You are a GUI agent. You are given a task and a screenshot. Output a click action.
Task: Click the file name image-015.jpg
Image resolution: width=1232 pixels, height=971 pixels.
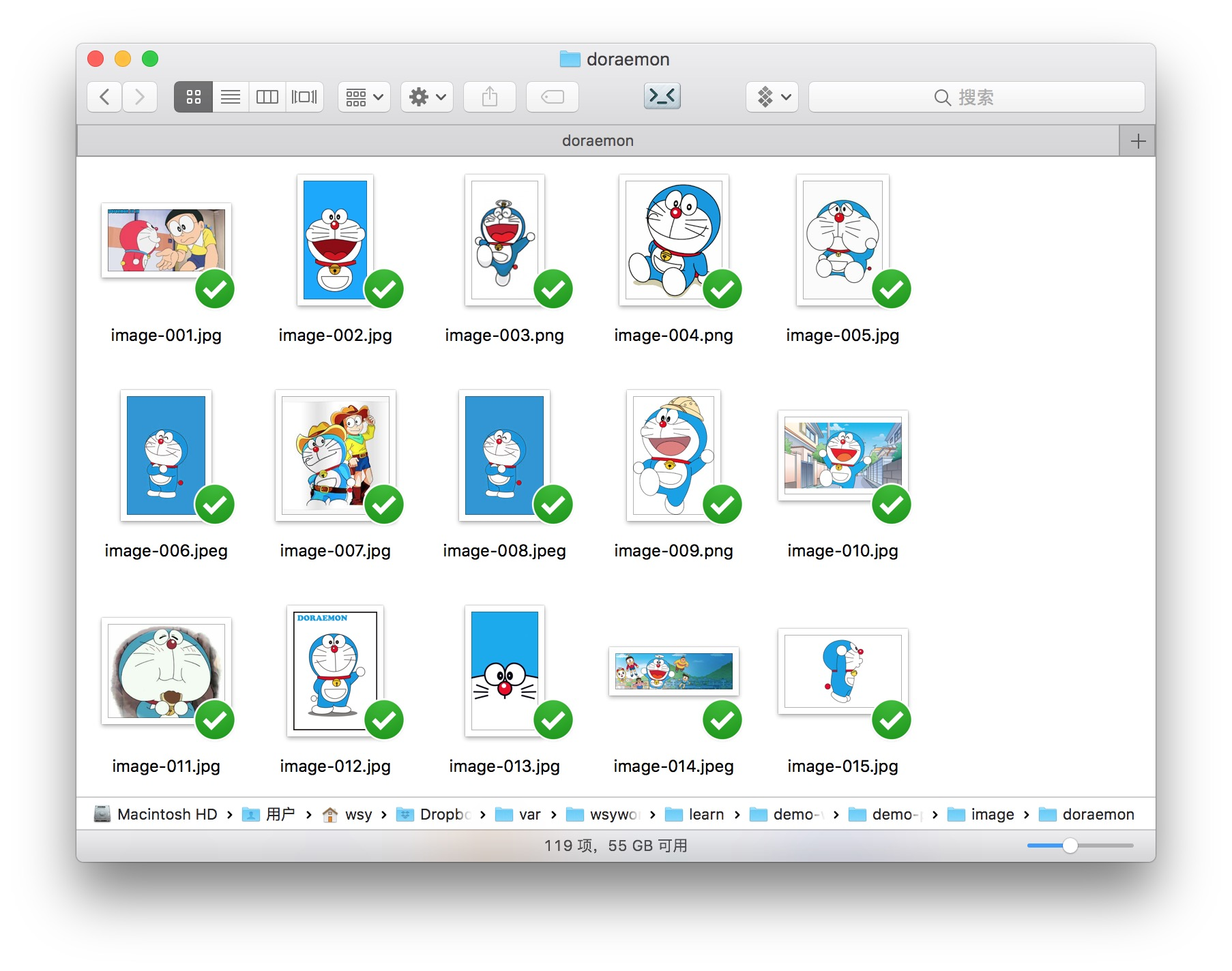pos(842,766)
